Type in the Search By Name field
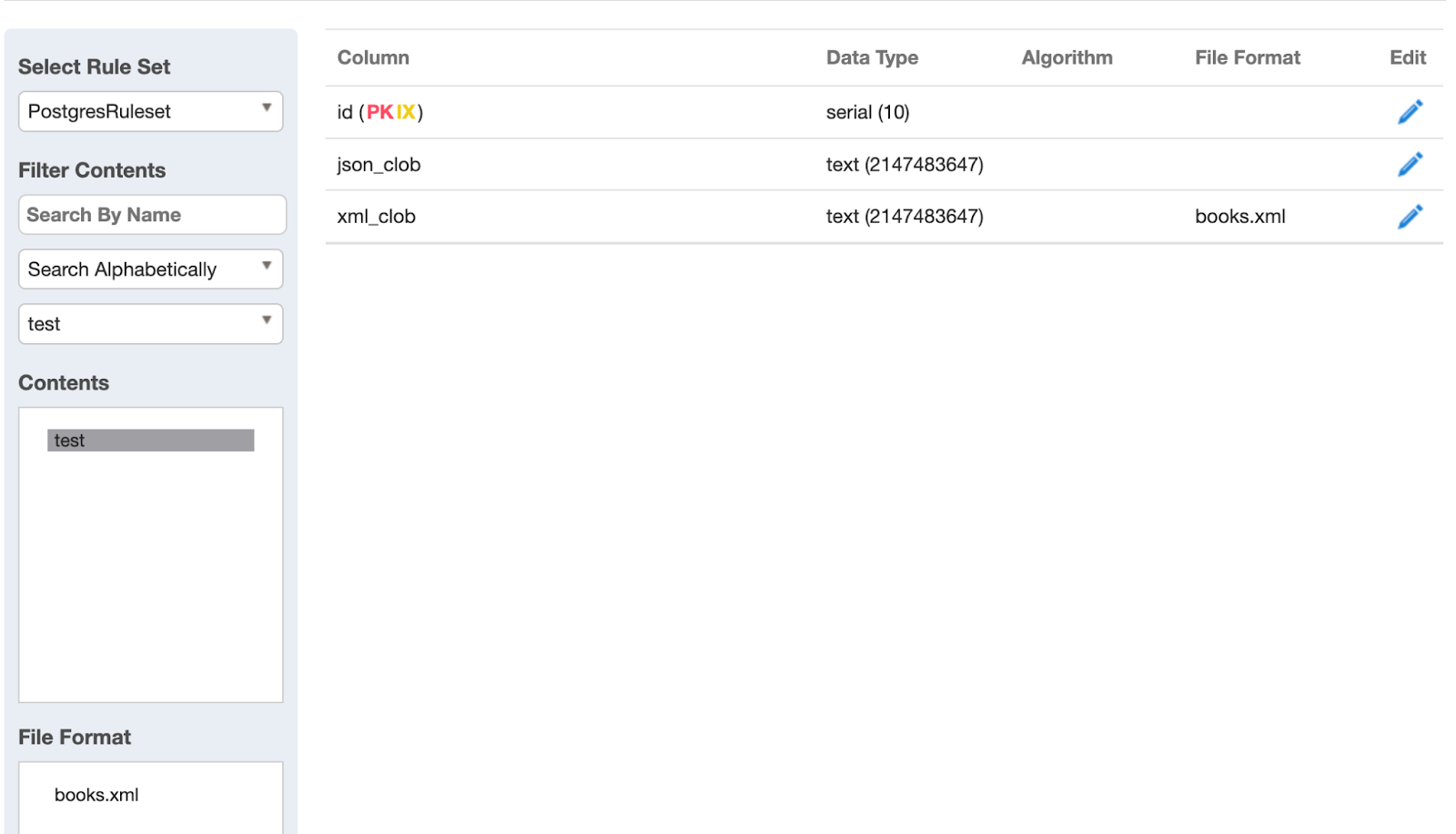 coord(152,215)
